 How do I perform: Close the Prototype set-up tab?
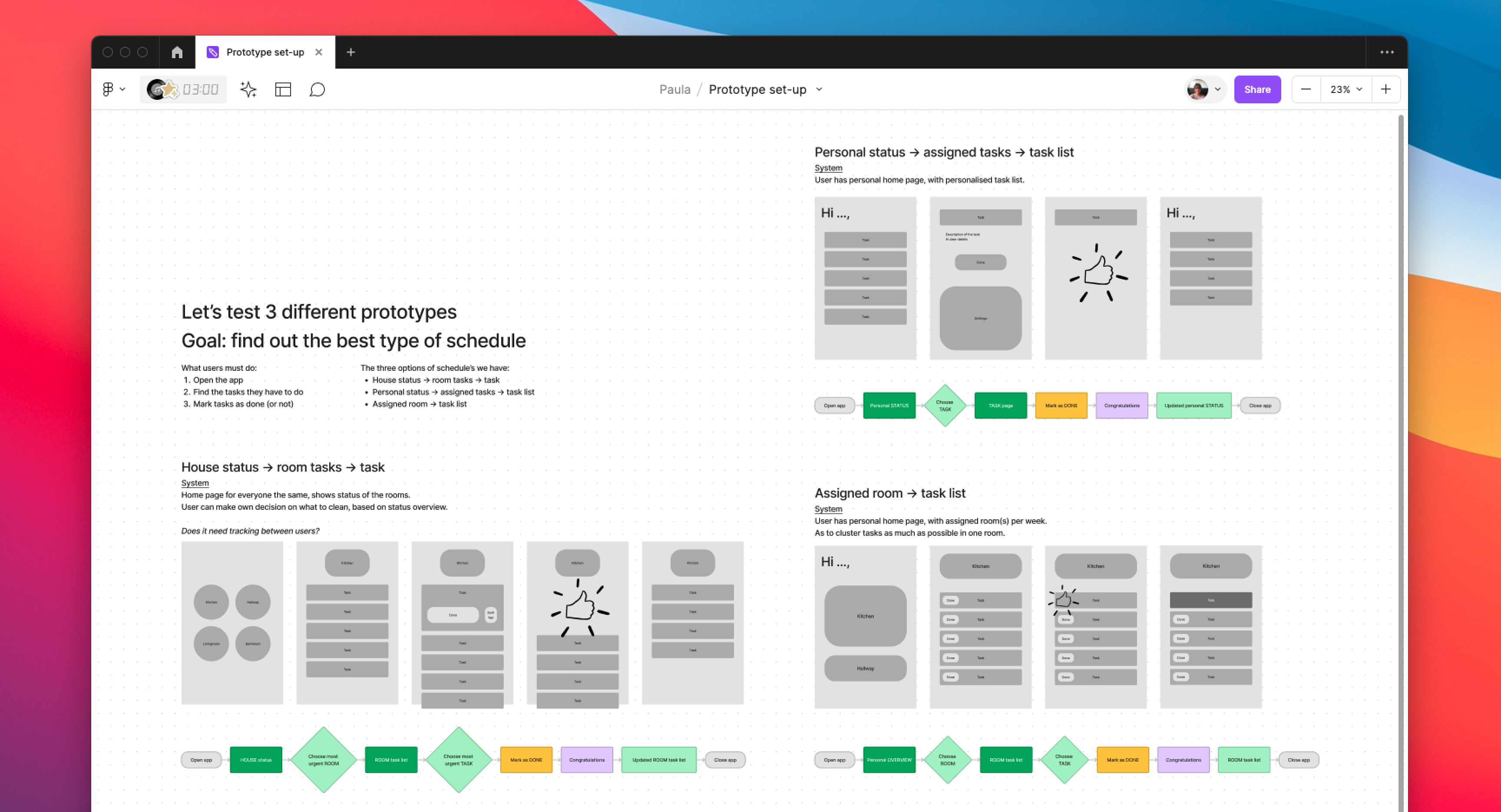319,53
